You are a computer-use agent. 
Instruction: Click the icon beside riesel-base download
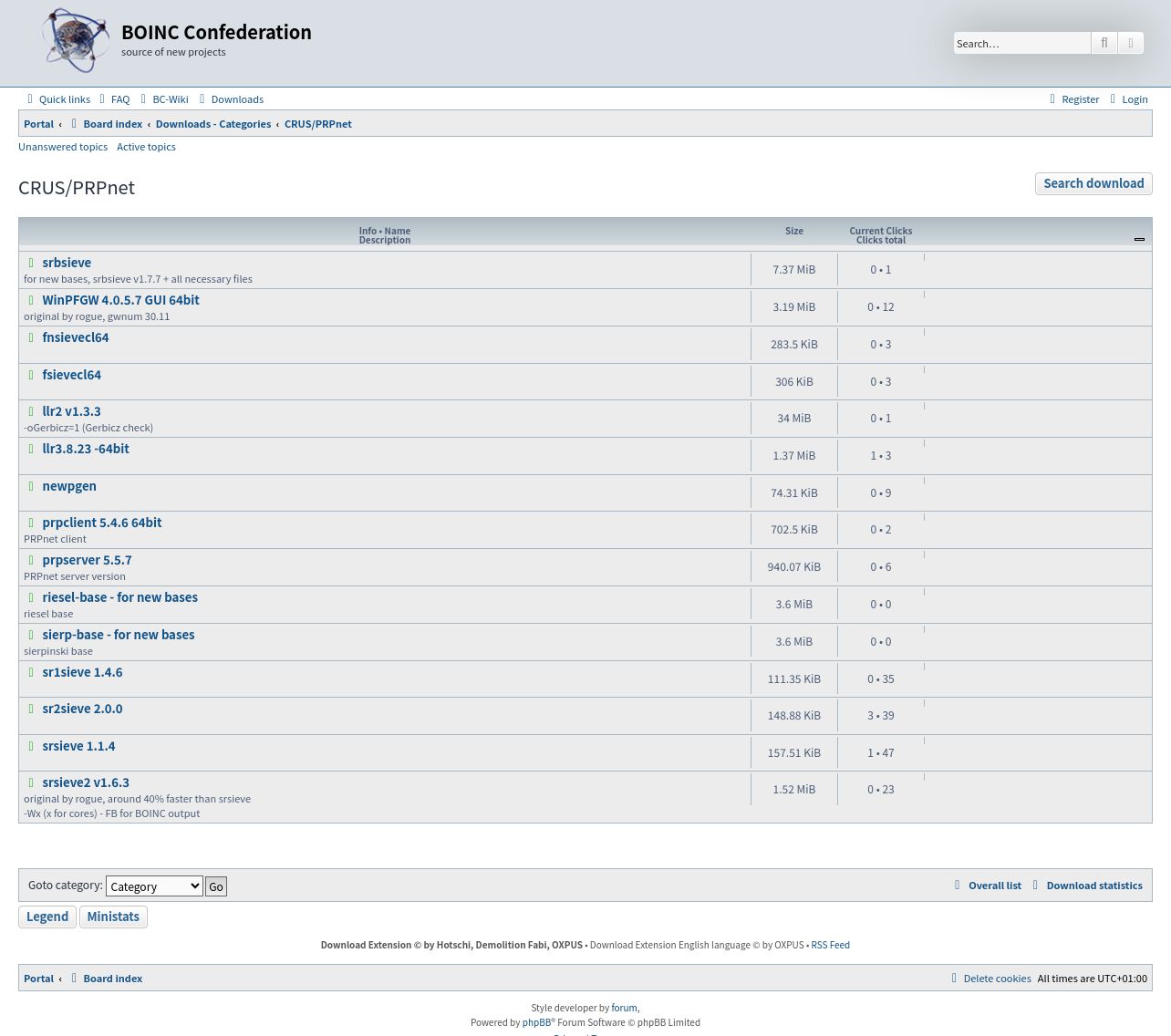click(x=31, y=597)
